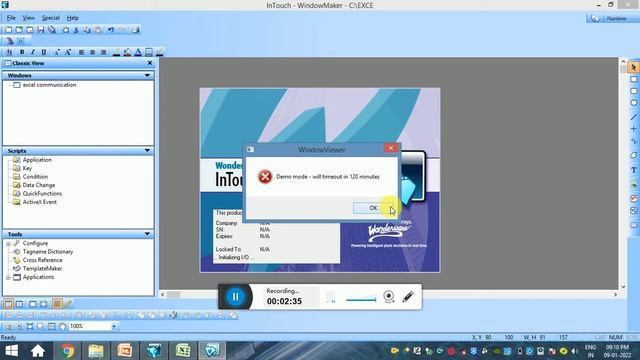Open the Tagname Dictionary tool
This screenshot has width=640, height=360.
[48, 252]
